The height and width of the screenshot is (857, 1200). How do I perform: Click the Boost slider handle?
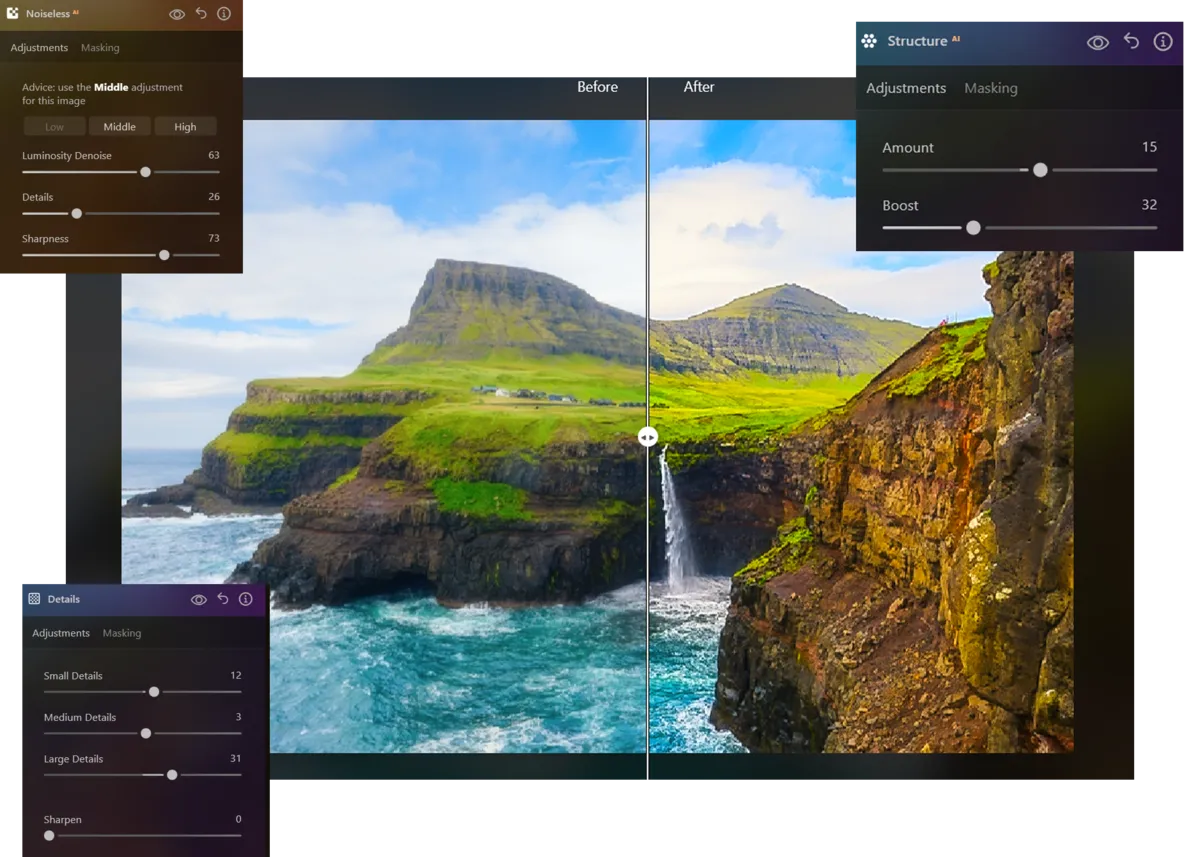[973, 227]
